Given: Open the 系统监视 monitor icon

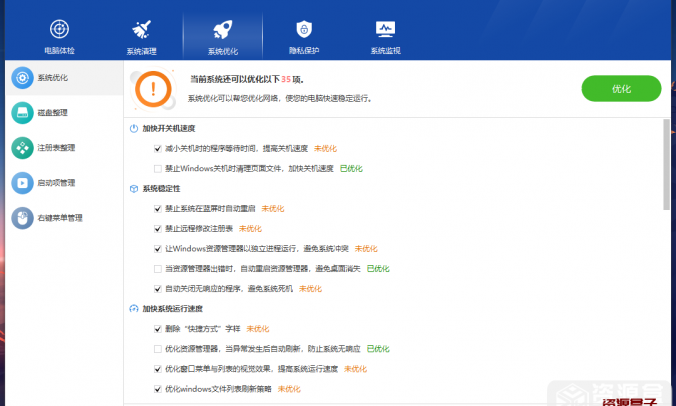Looking at the screenshot, I should 385,29.
